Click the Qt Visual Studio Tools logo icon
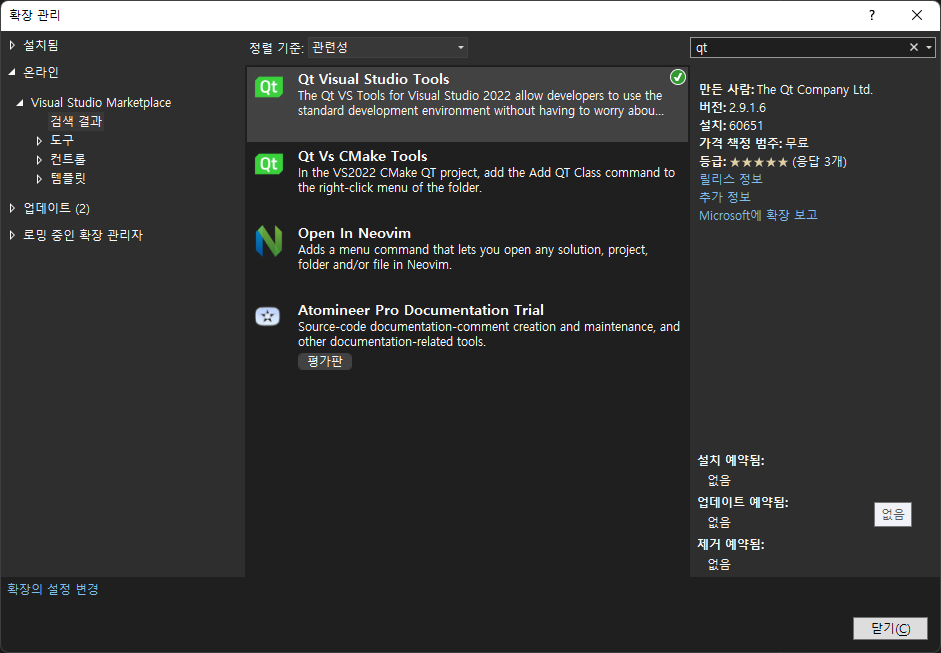Image resolution: width=941 pixels, height=653 pixels. click(x=268, y=88)
